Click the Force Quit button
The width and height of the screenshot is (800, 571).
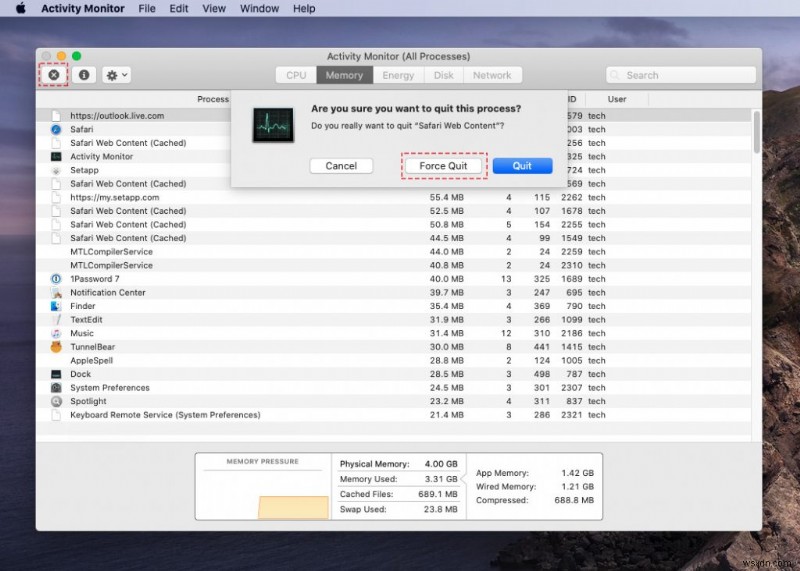click(x=443, y=166)
